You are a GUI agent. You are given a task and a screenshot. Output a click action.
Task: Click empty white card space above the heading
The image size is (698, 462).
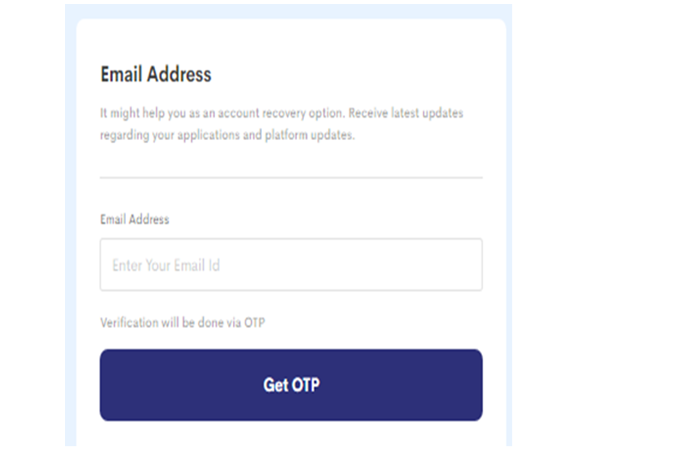tap(291, 40)
